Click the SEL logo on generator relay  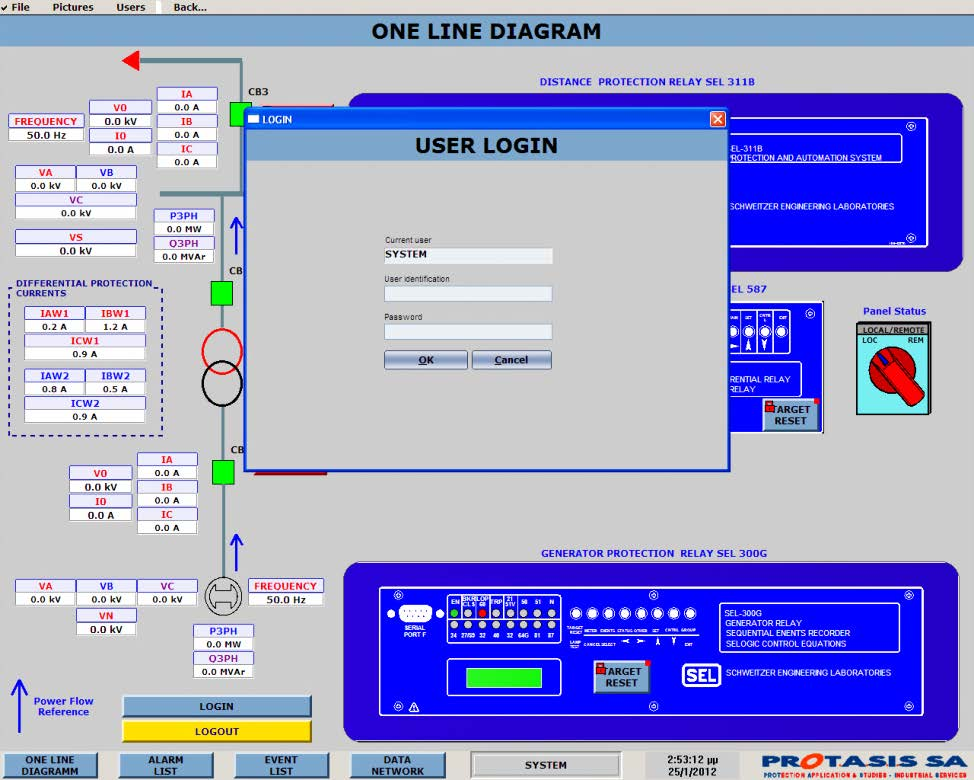[701, 675]
